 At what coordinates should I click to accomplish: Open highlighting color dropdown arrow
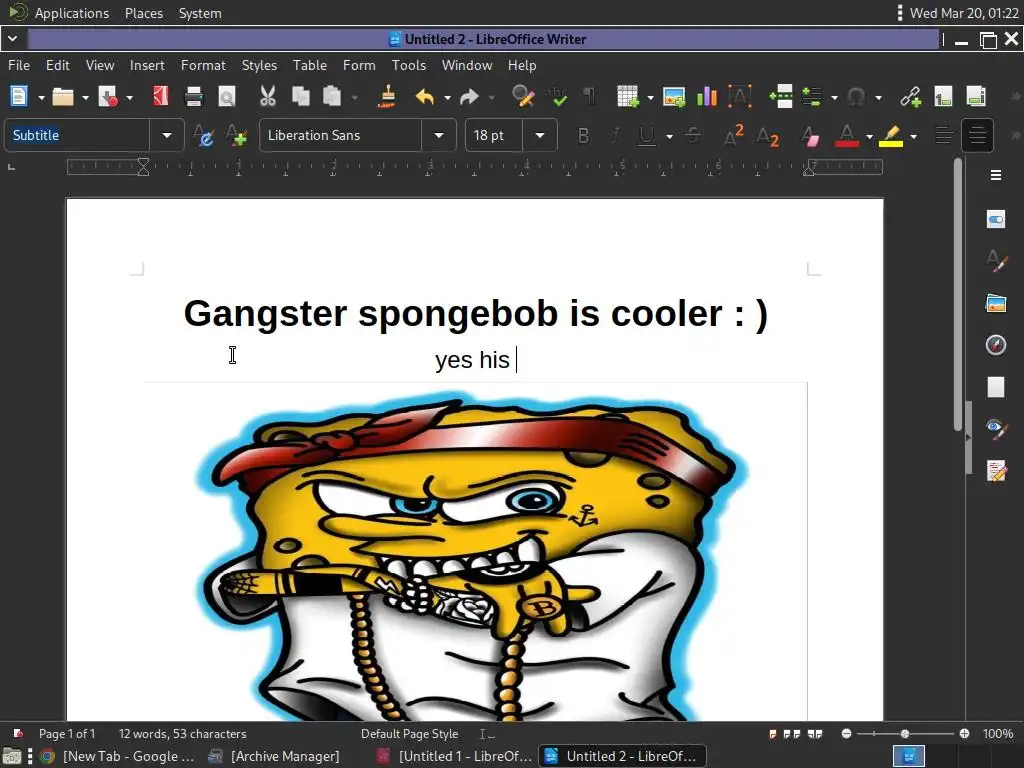tap(914, 136)
